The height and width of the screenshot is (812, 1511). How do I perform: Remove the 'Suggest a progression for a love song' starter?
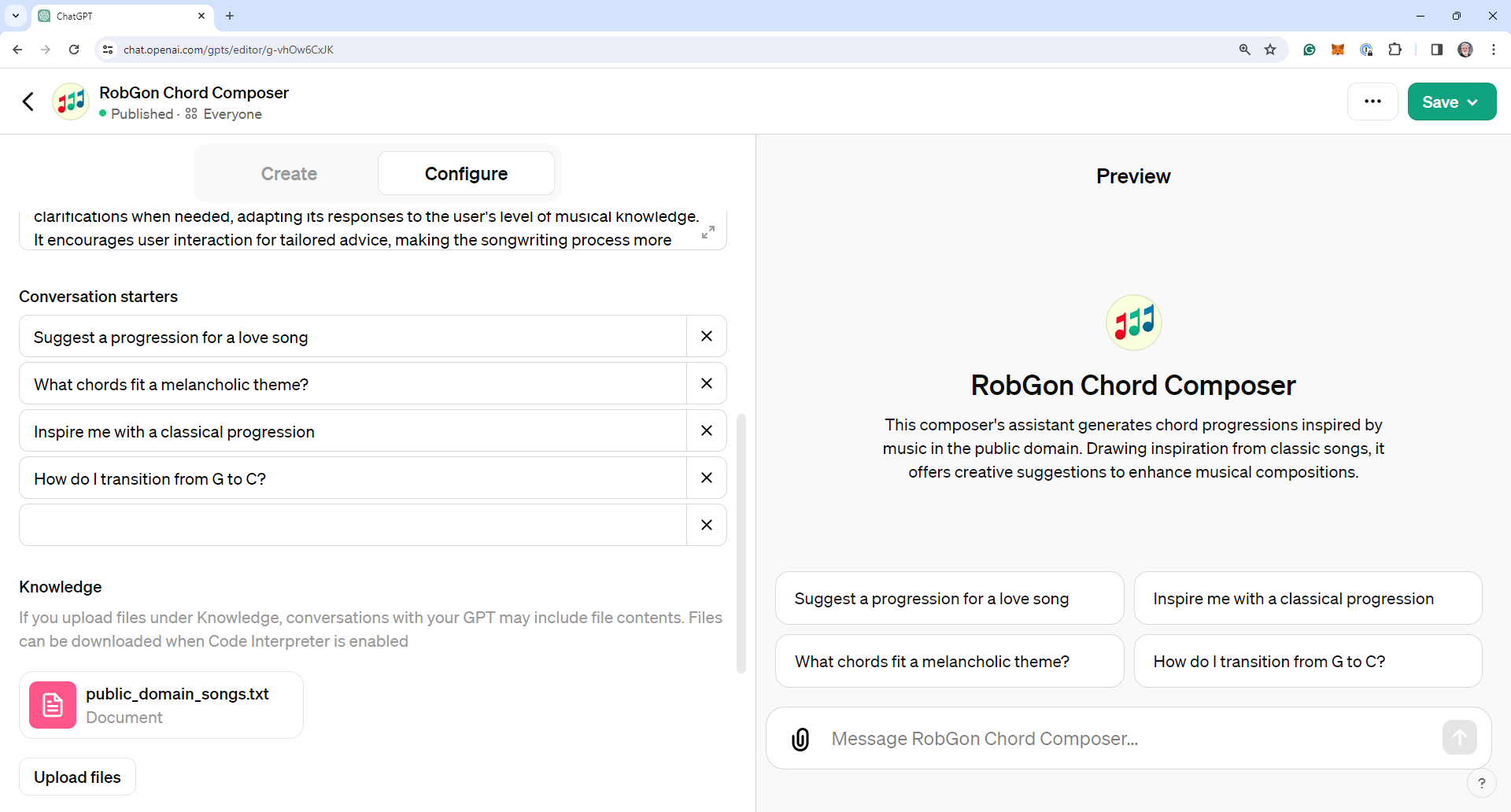[707, 336]
